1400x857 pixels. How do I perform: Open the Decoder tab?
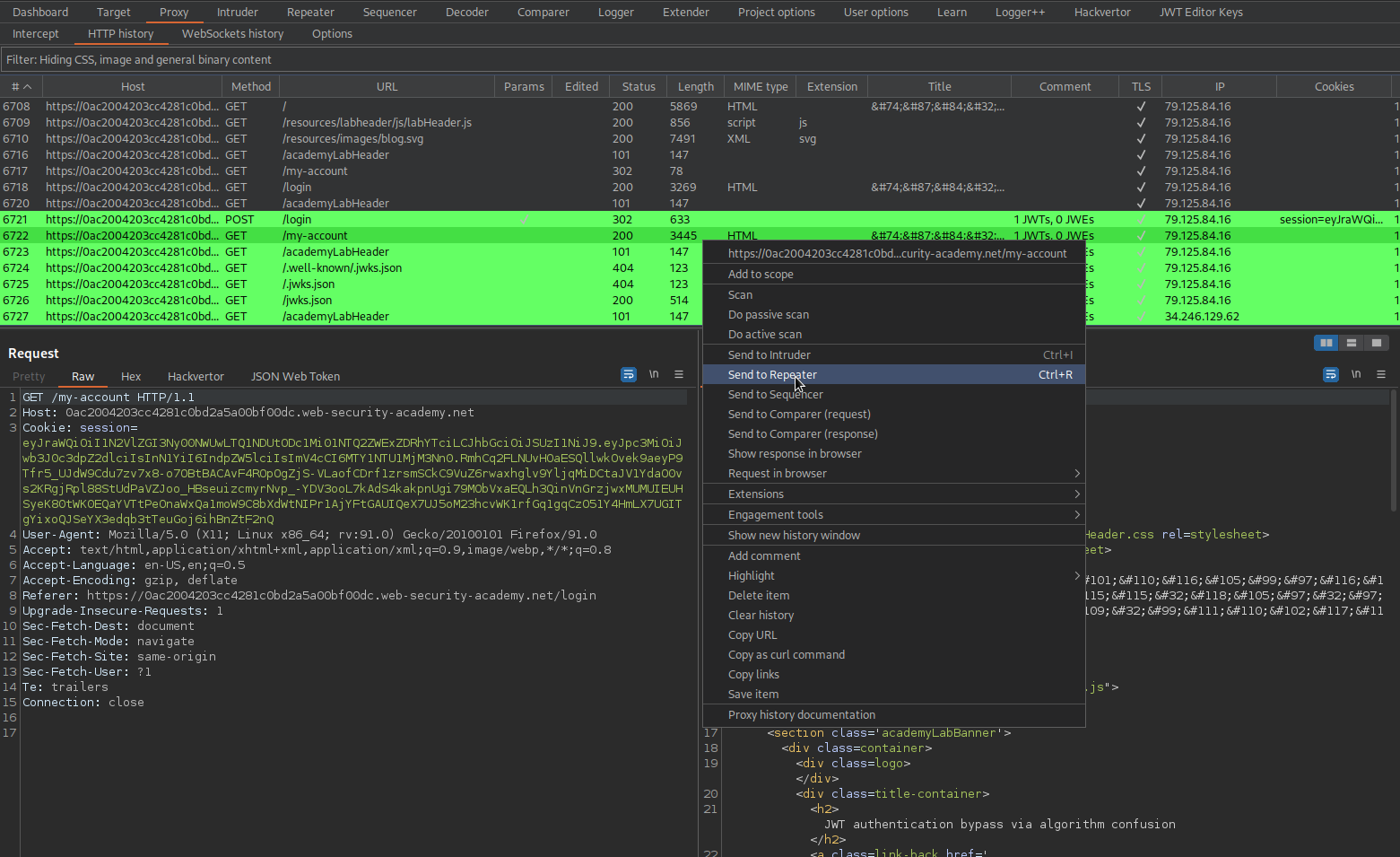pyautogui.click(x=467, y=13)
